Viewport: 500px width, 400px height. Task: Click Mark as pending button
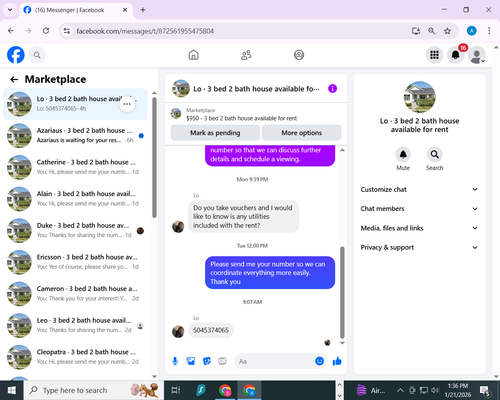pos(215,133)
